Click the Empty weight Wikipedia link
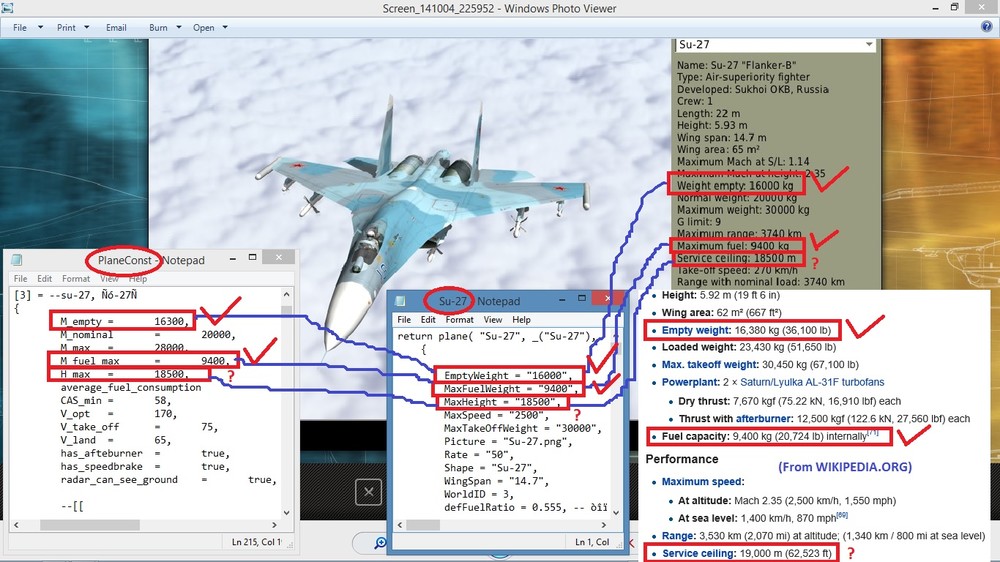 696,330
